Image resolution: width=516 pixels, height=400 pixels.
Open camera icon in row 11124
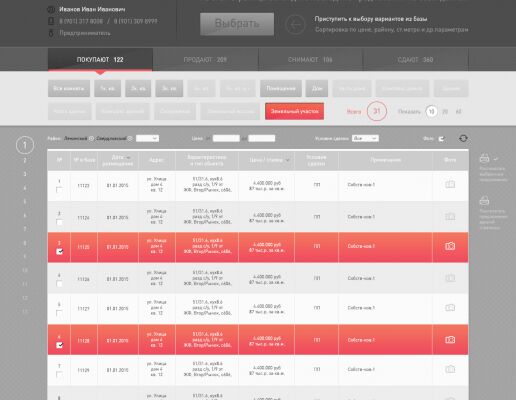450,217
